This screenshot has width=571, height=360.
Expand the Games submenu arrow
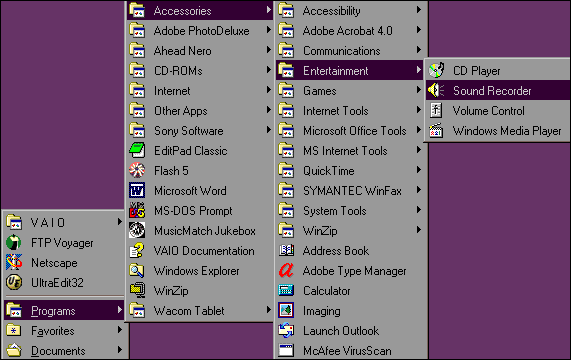[419, 90]
